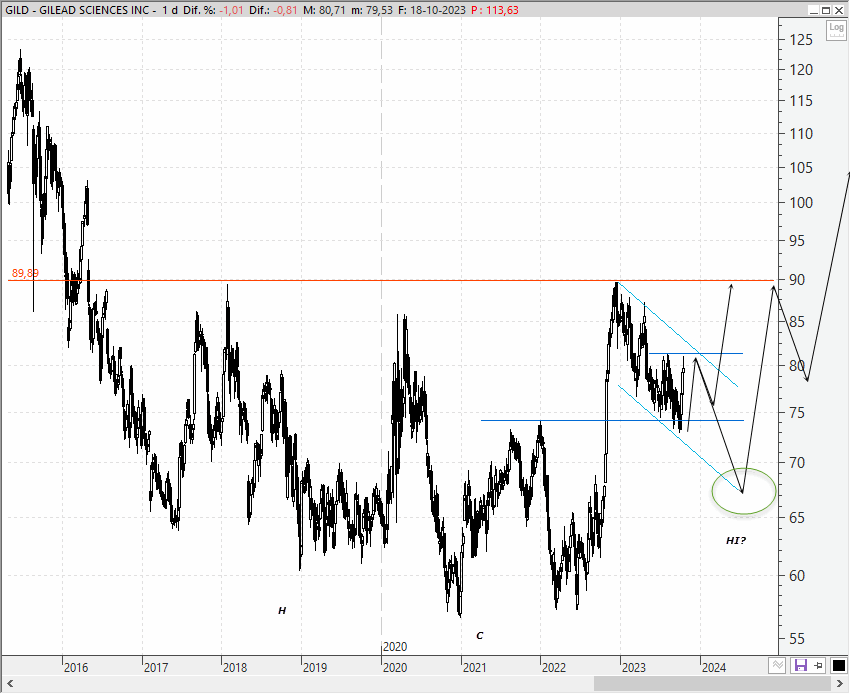
Task: Click the 100 price axis label
Action: 801,203
